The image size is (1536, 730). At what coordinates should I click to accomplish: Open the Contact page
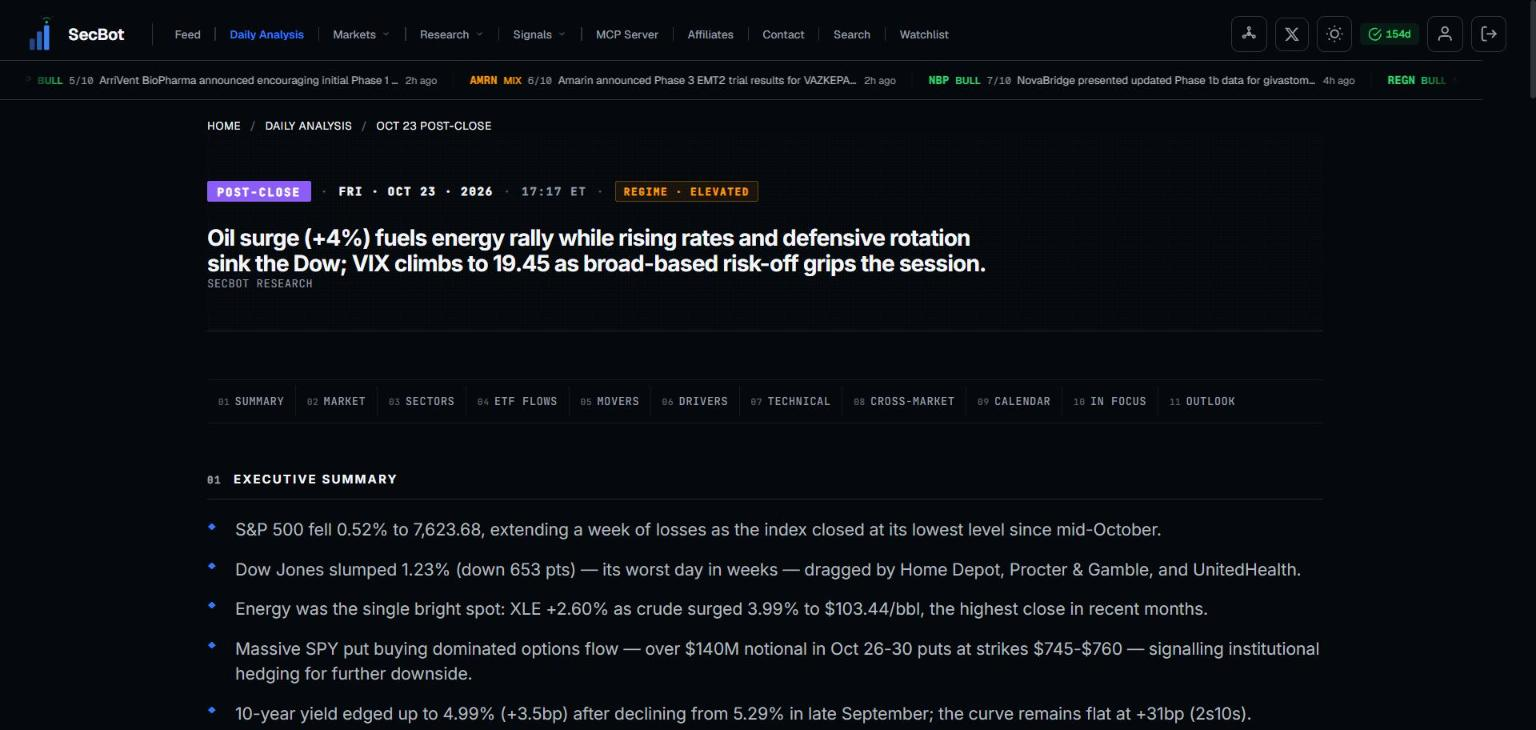783,34
